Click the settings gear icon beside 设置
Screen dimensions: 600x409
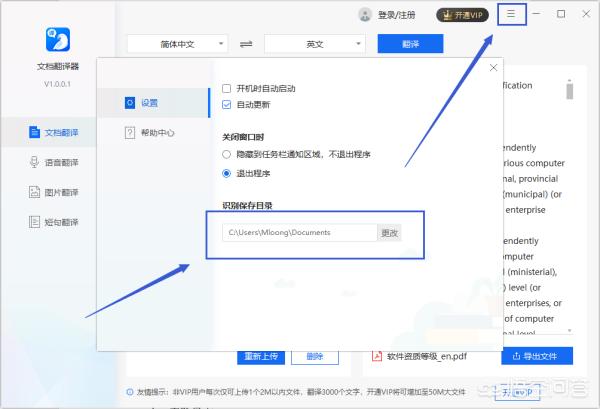click(x=130, y=103)
